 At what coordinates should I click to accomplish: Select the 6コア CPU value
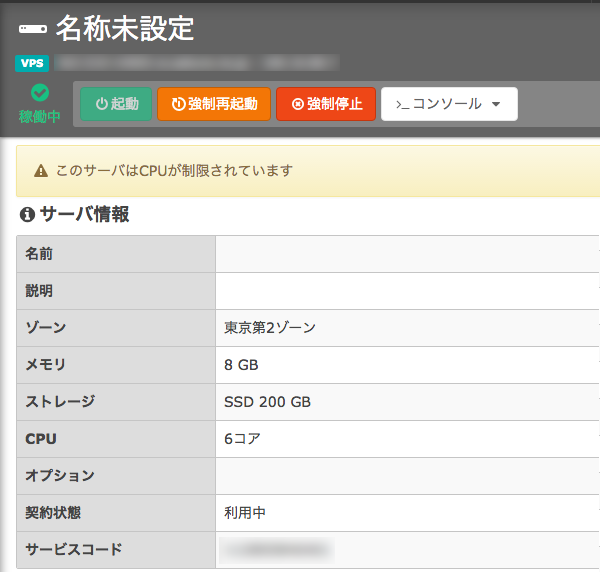coord(244,439)
